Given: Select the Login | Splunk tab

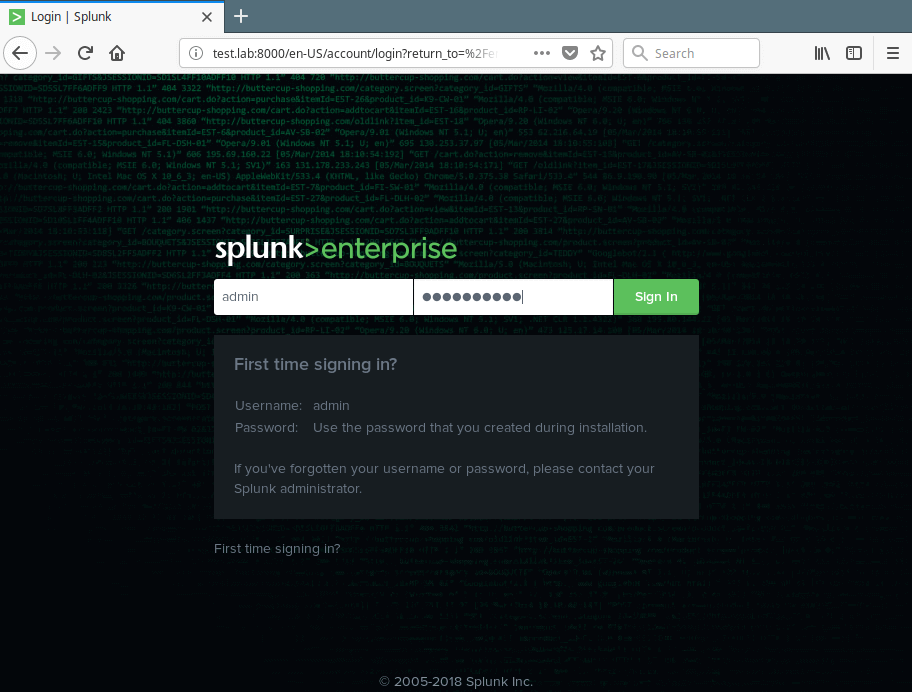Looking at the screenshot, I should click(x=100, y=17).
